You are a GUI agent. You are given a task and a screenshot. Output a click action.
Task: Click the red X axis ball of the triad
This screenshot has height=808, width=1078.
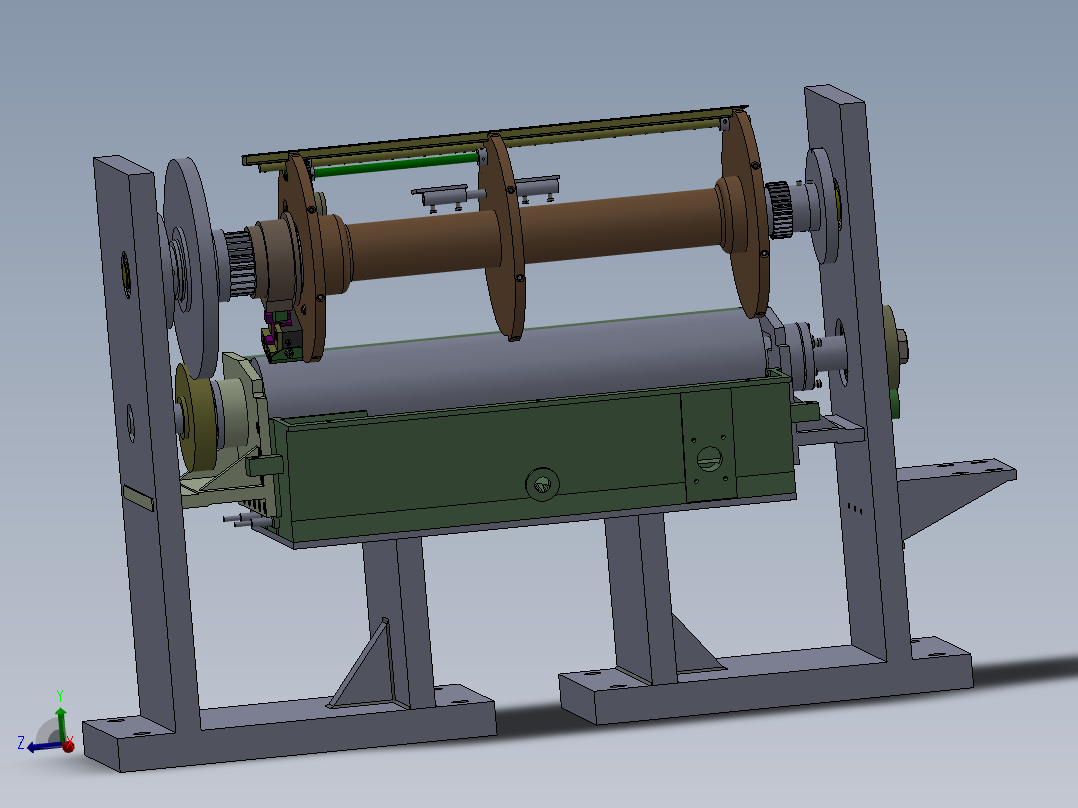68,747
